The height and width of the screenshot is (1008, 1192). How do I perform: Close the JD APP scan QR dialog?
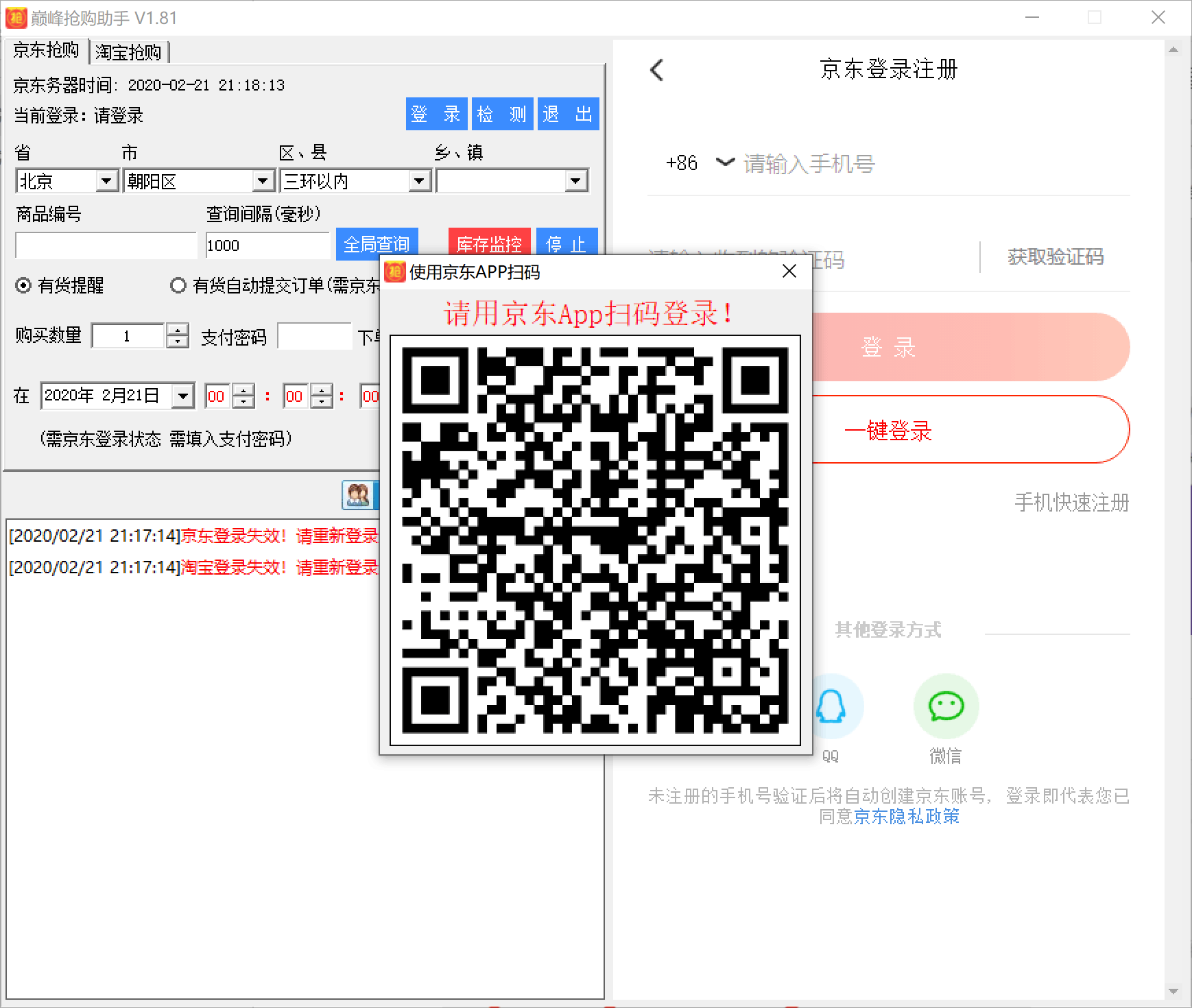pos(789,272)
